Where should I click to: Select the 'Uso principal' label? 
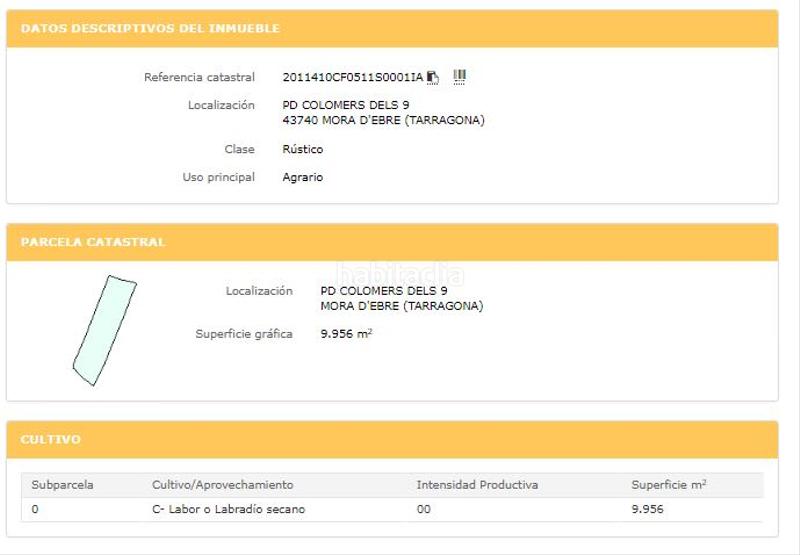coord(218,178)
